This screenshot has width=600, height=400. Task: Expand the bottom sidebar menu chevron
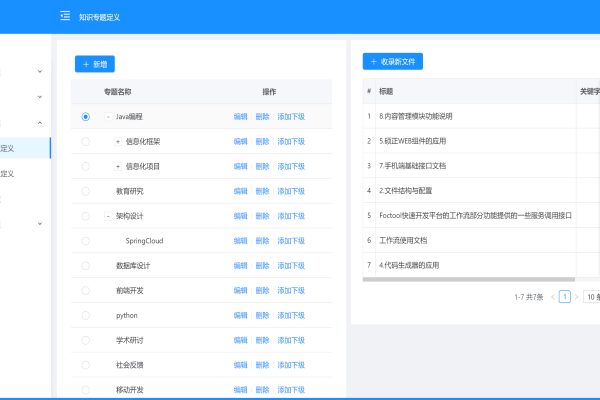40,224
